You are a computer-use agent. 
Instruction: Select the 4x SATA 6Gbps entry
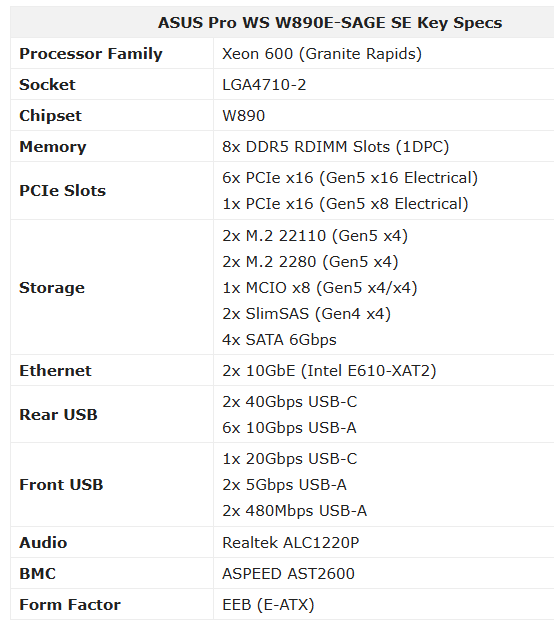(279, 340)
